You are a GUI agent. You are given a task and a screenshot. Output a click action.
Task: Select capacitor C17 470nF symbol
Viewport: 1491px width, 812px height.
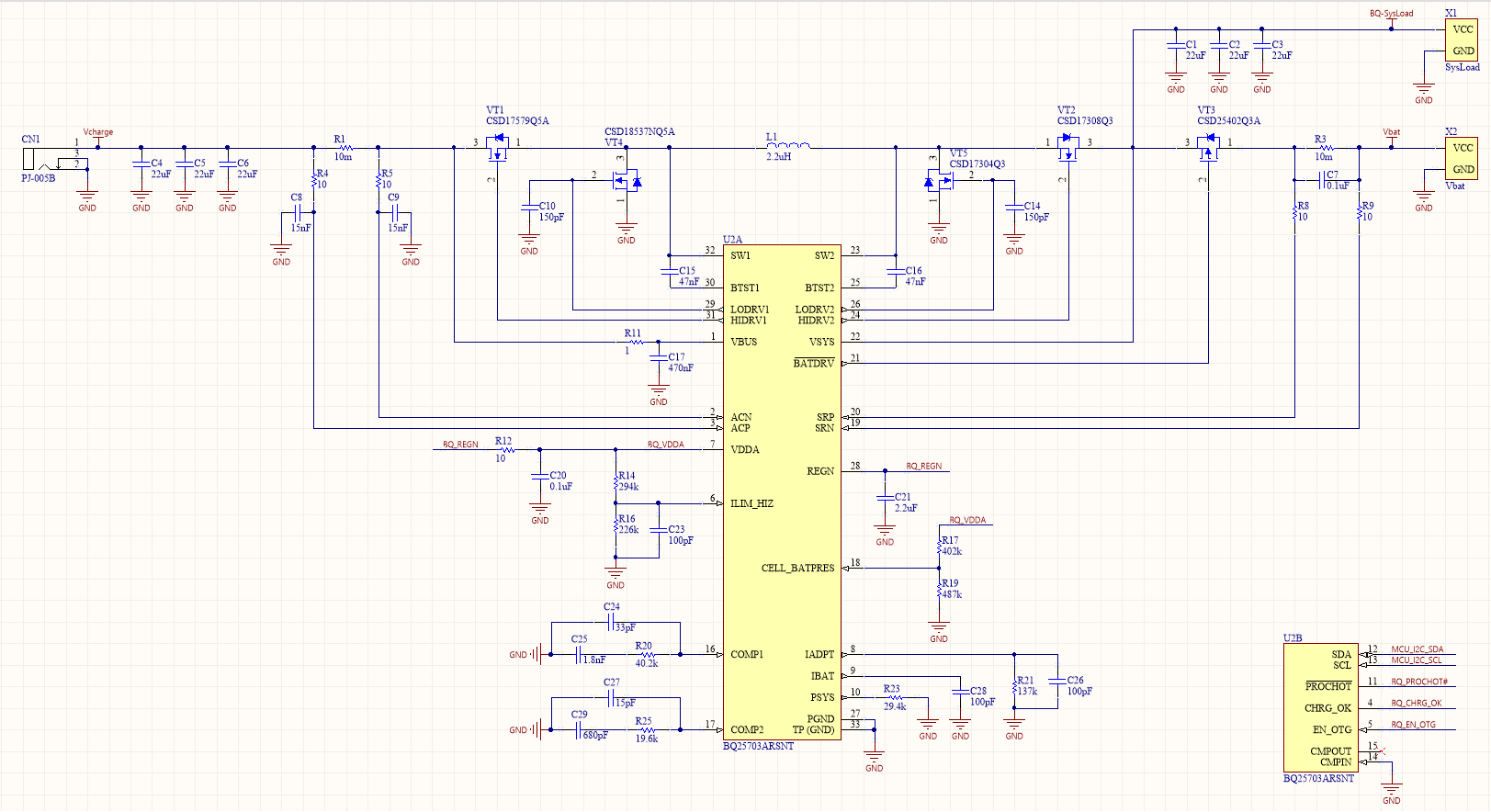659,358
